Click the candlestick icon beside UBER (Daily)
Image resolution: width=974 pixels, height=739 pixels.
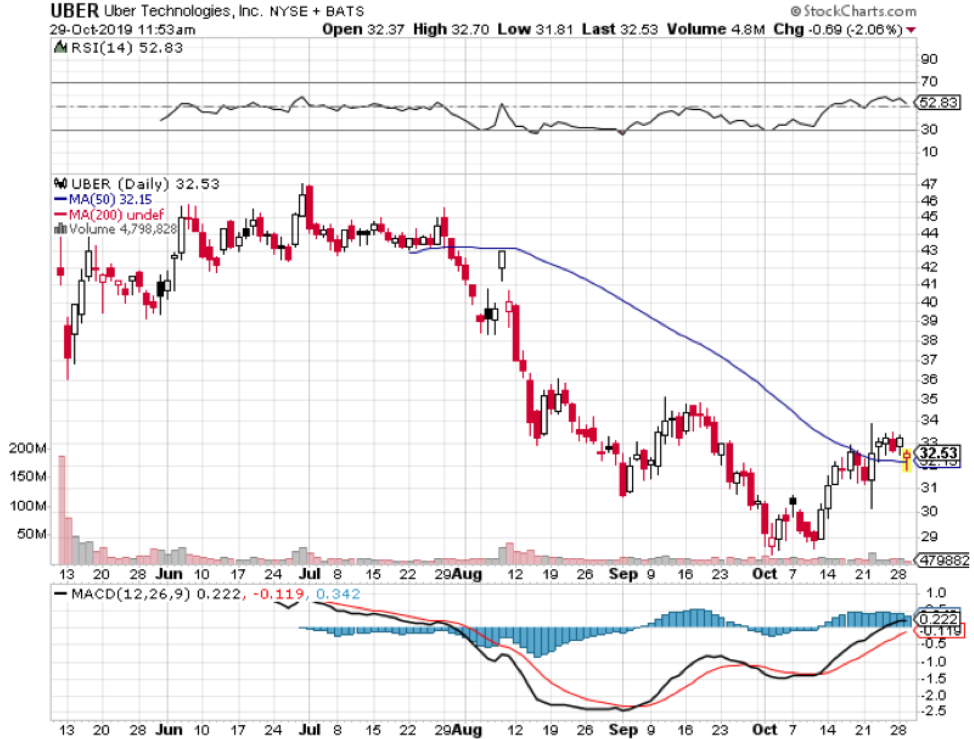click(60, 183)
